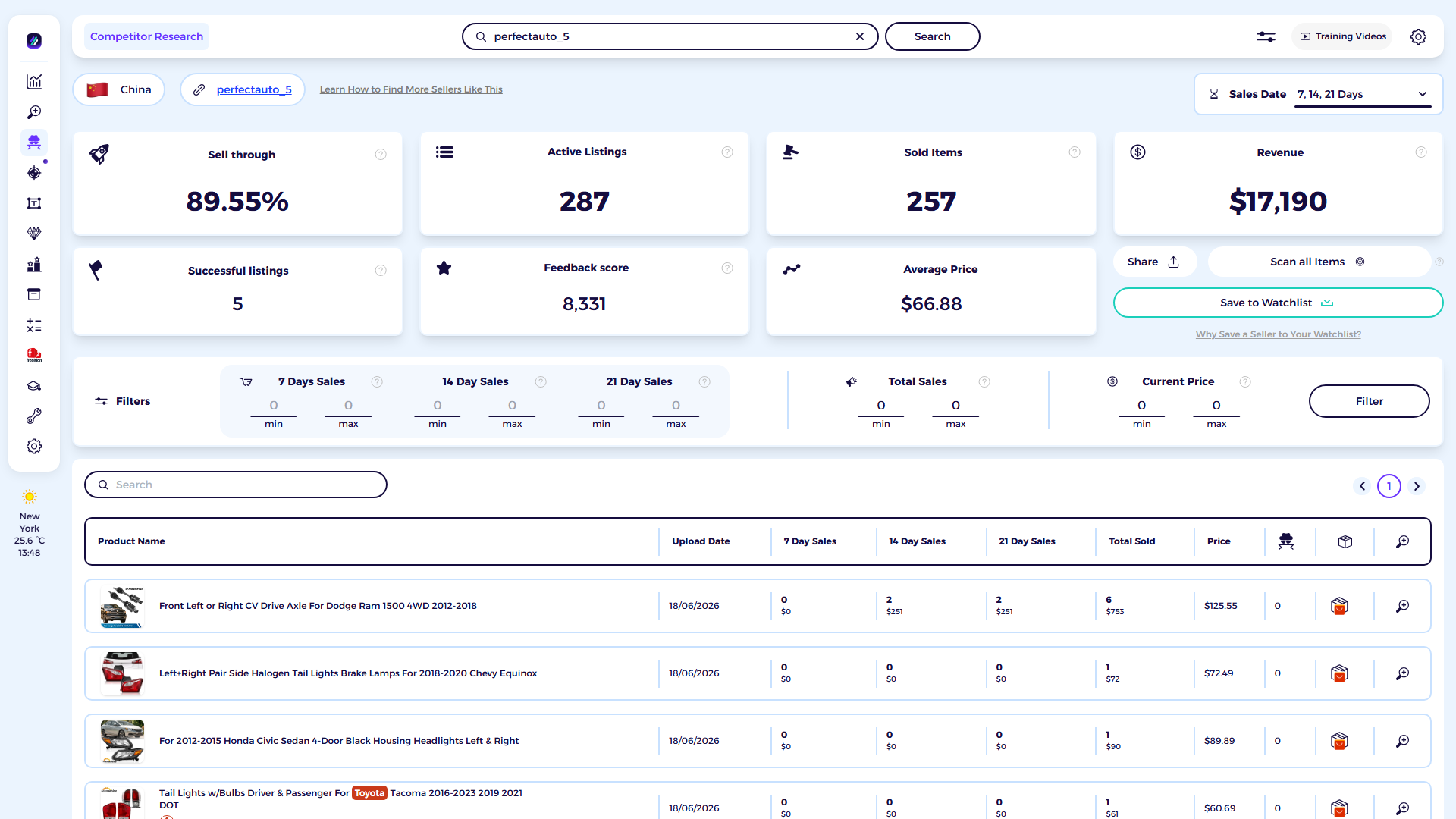Click the Total Sales help icon
Image resolution: width=1456 pixels, height=819 pixels.
(984, 381)
